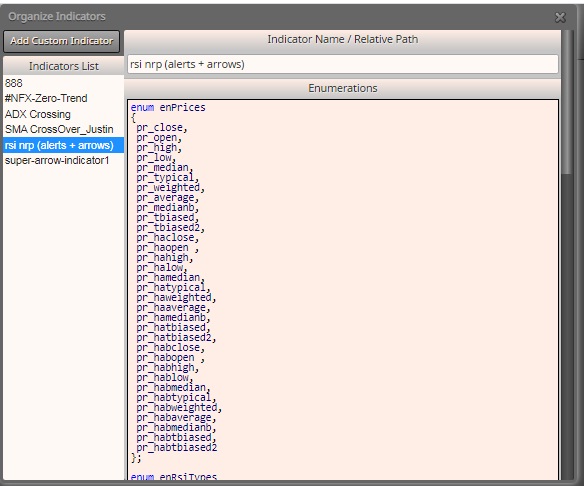Click the pr_habtbiased2 line in the code

(x=177, y=448)
